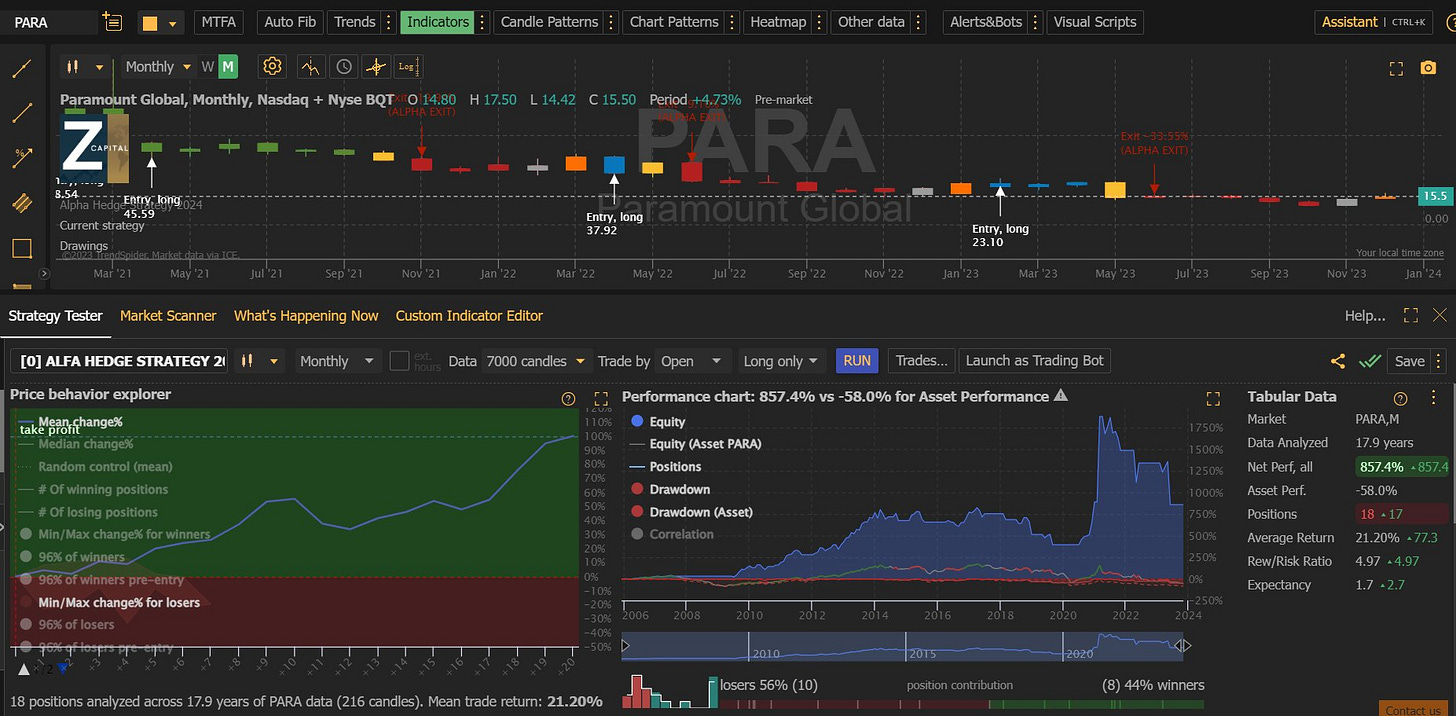
Task: Select the rectangle drawing tool
Action: tap(21, 248)
